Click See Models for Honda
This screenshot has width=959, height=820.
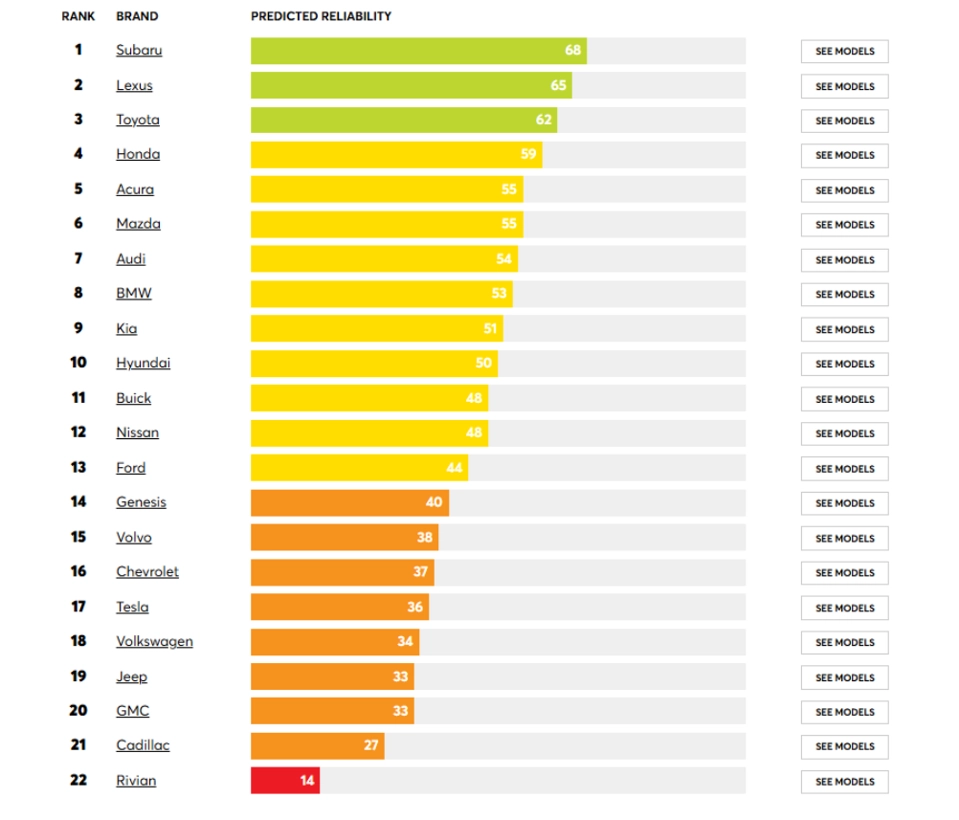[845, 155]
